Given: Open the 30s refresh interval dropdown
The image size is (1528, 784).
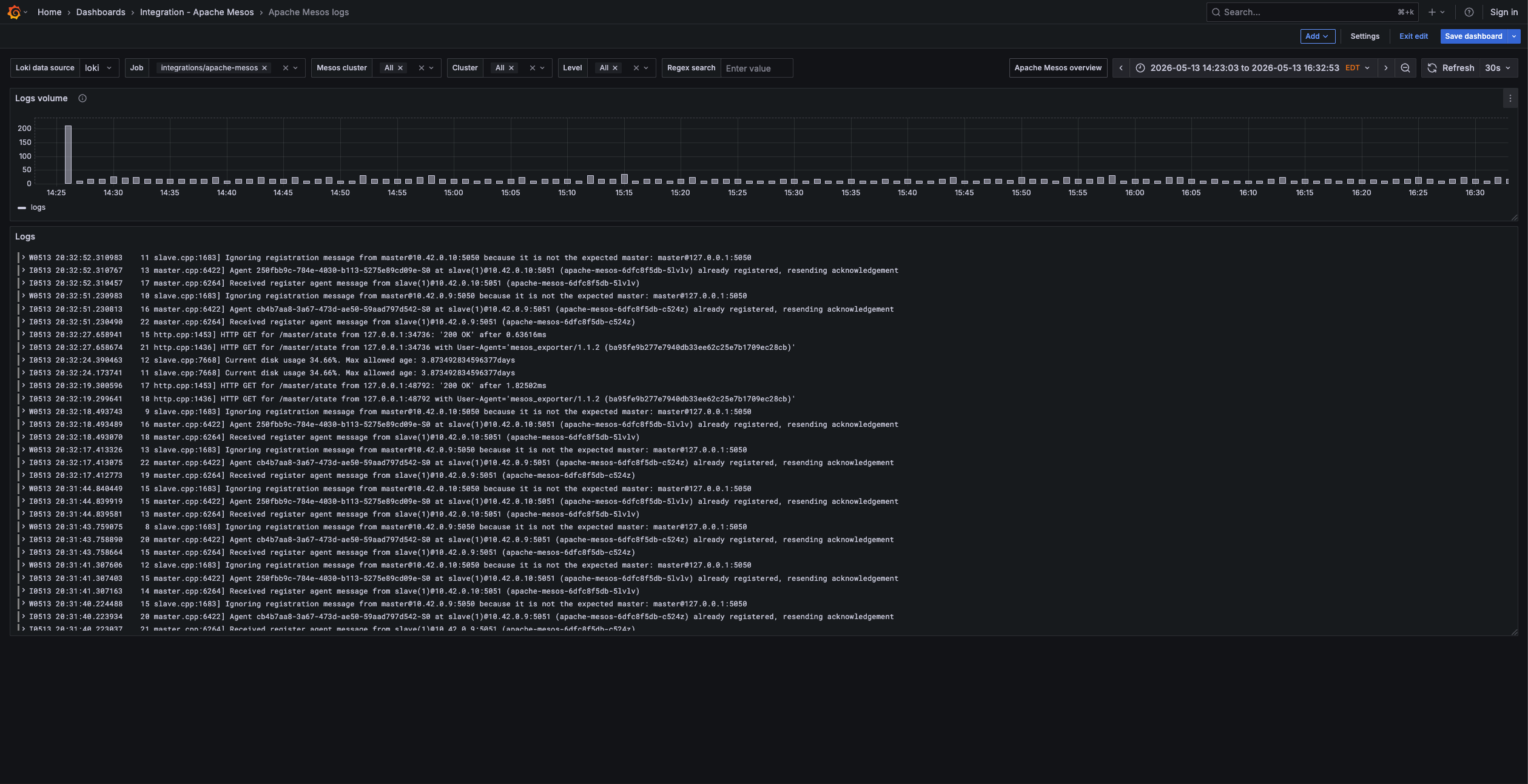Looking at the screenshot, I should click(x=1498, y=68).
